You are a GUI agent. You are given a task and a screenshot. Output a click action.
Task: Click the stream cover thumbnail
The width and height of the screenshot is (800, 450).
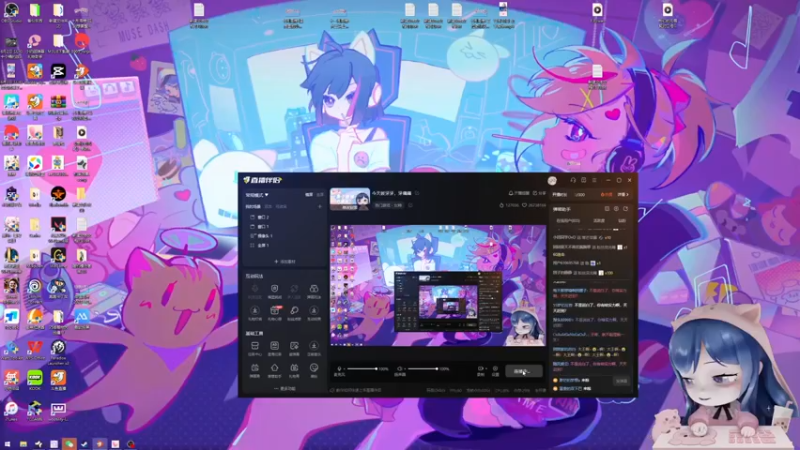click(349, 199)
